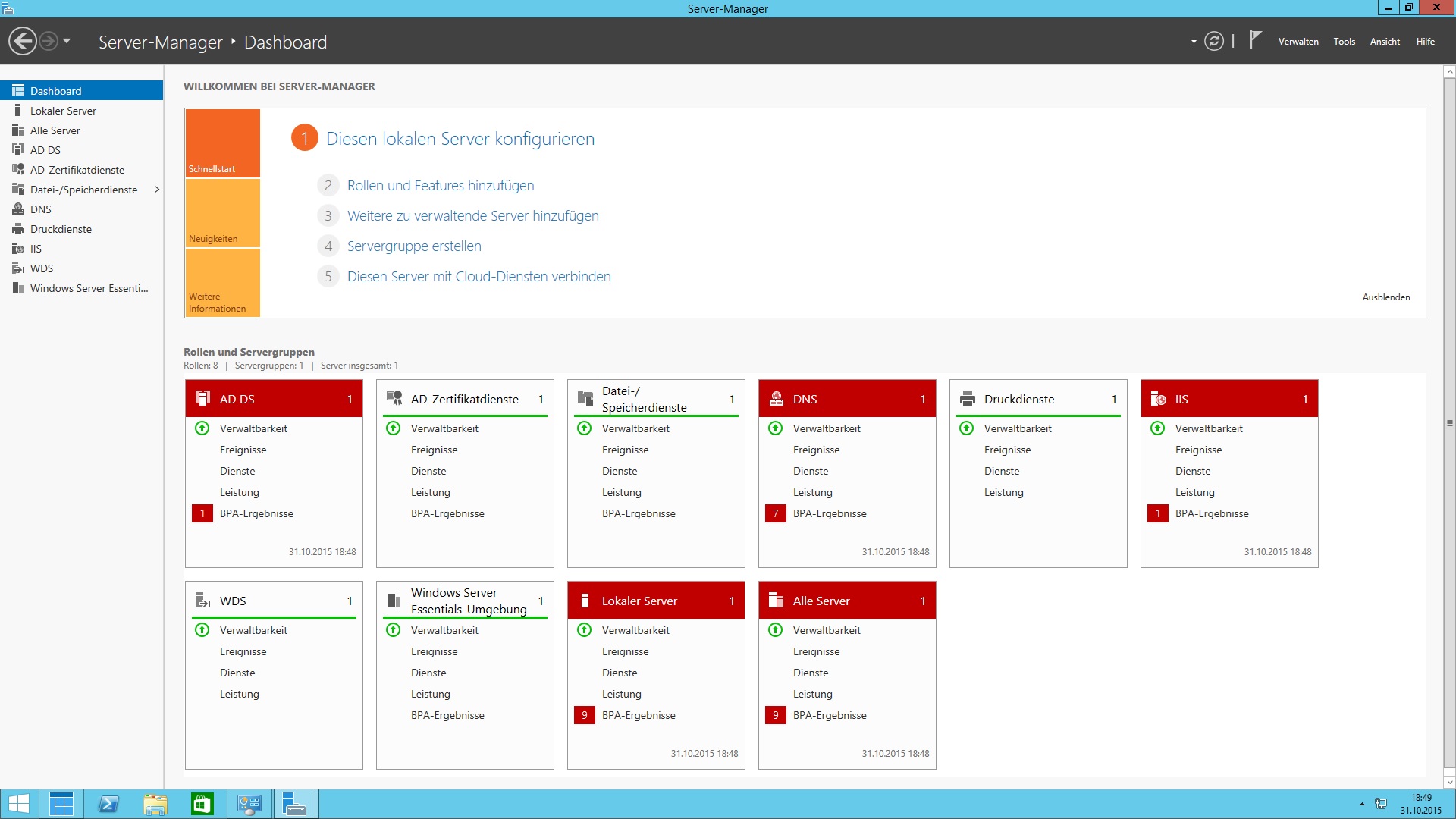Click AD DS tile header icon
1456x819 pixels.
[202, 398]
